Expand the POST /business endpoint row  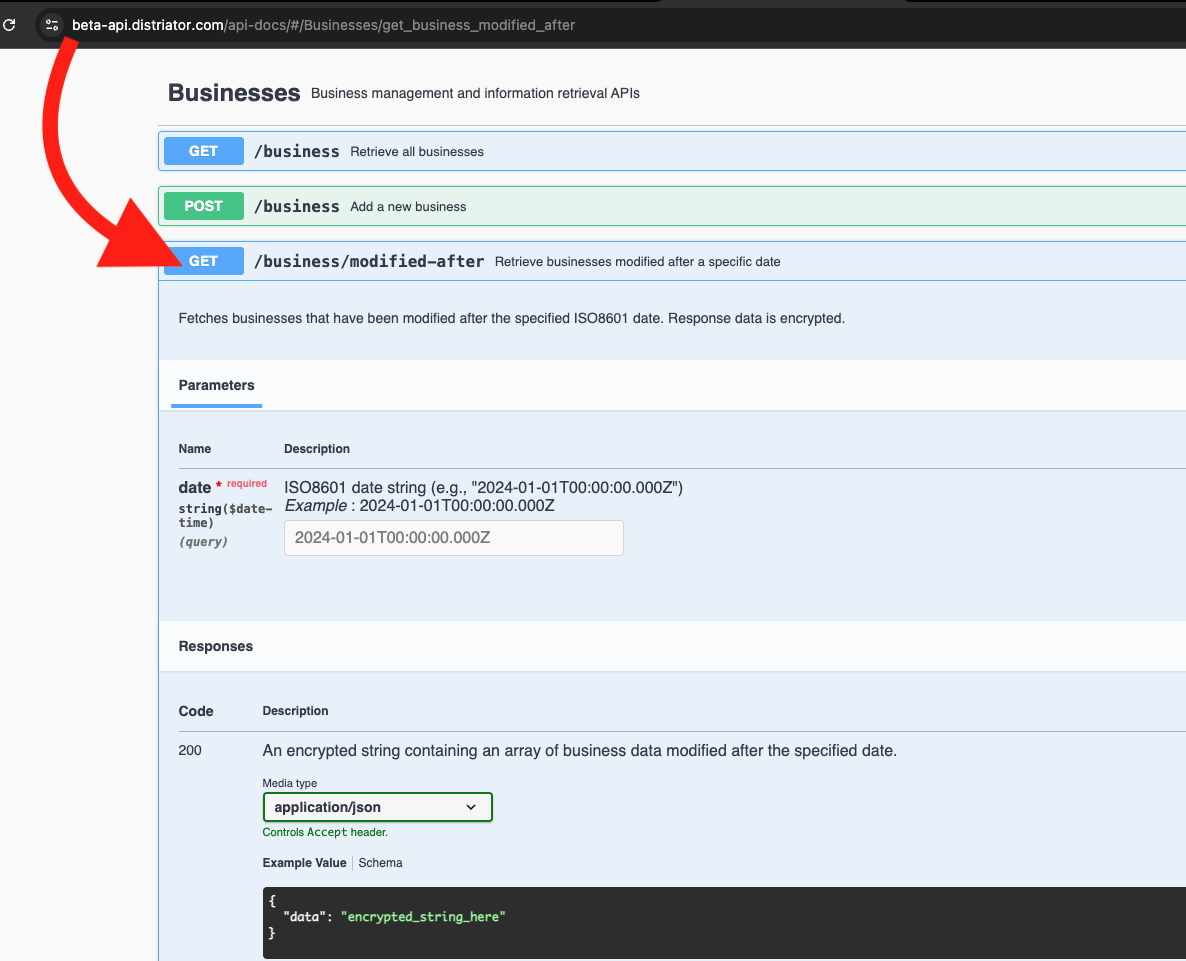[x=672, y=206]
